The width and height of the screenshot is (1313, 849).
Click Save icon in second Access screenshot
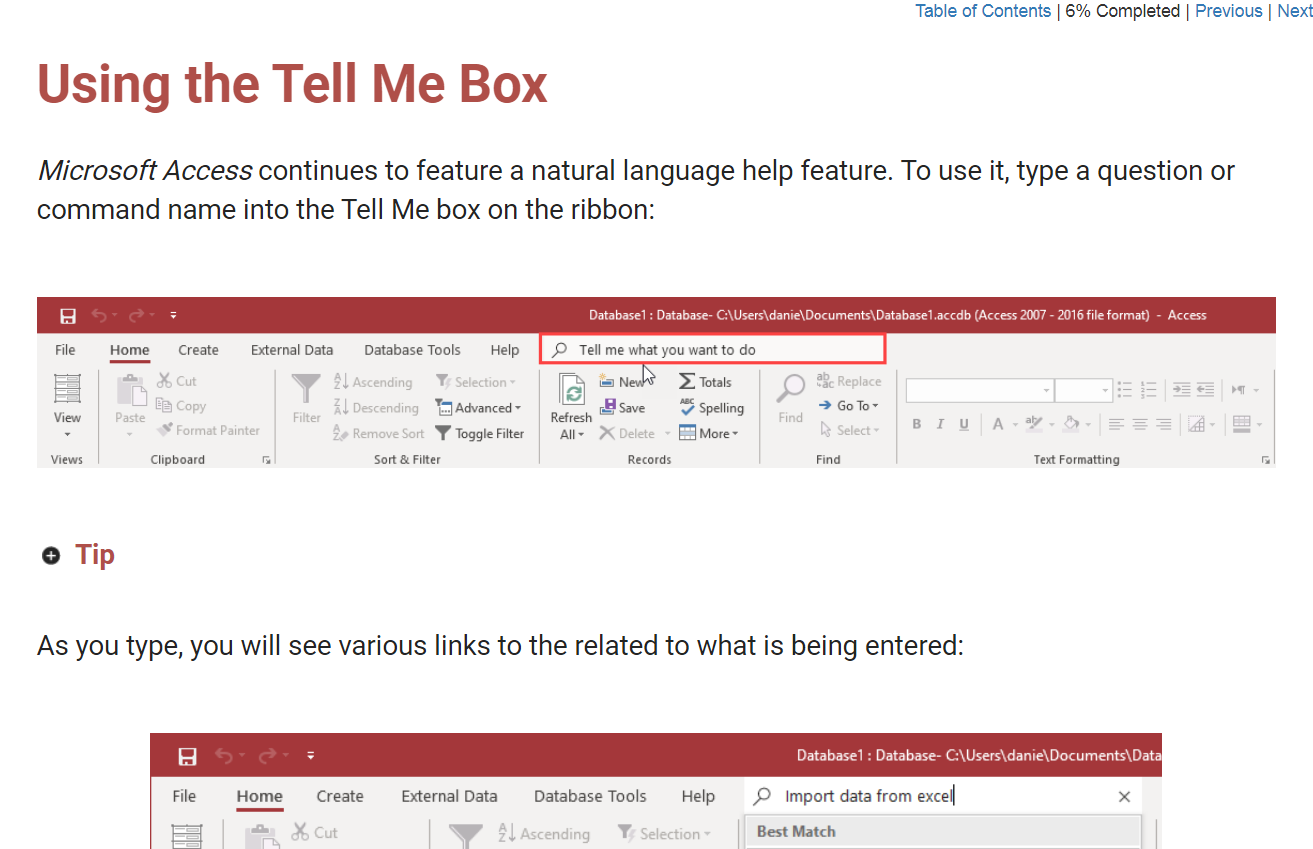[x=187, y=757]
